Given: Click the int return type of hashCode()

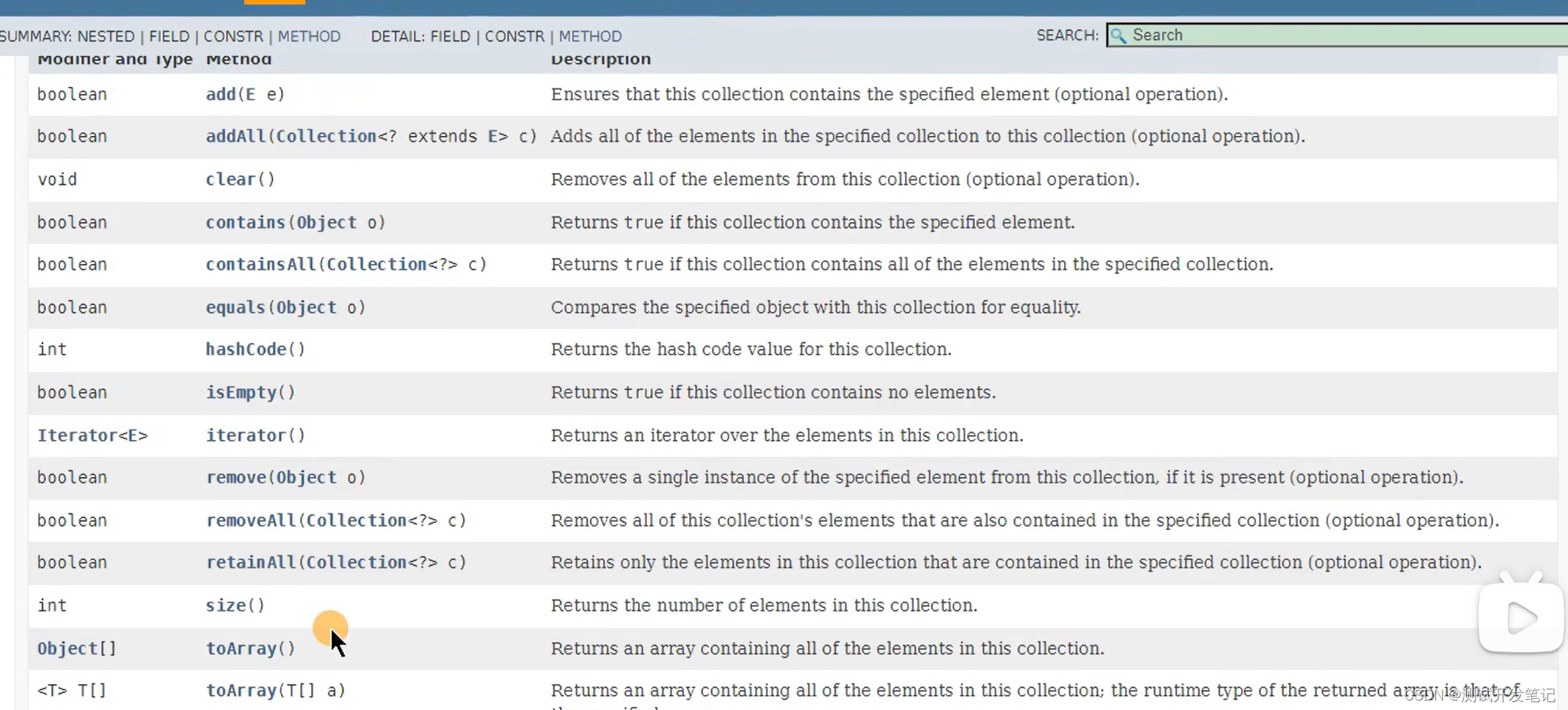Looking at the screenshot, I should pyautogui.click(x=52, y=349).
